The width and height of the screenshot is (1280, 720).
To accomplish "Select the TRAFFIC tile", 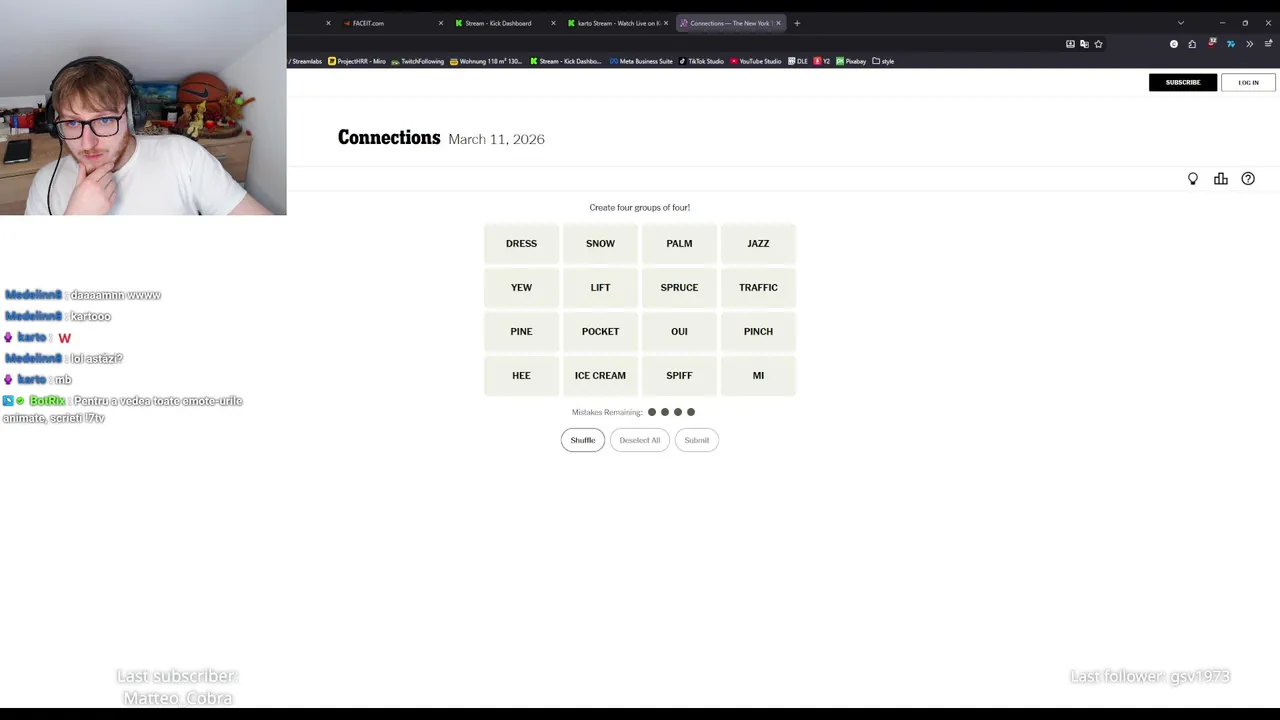I will pos(758,287).
